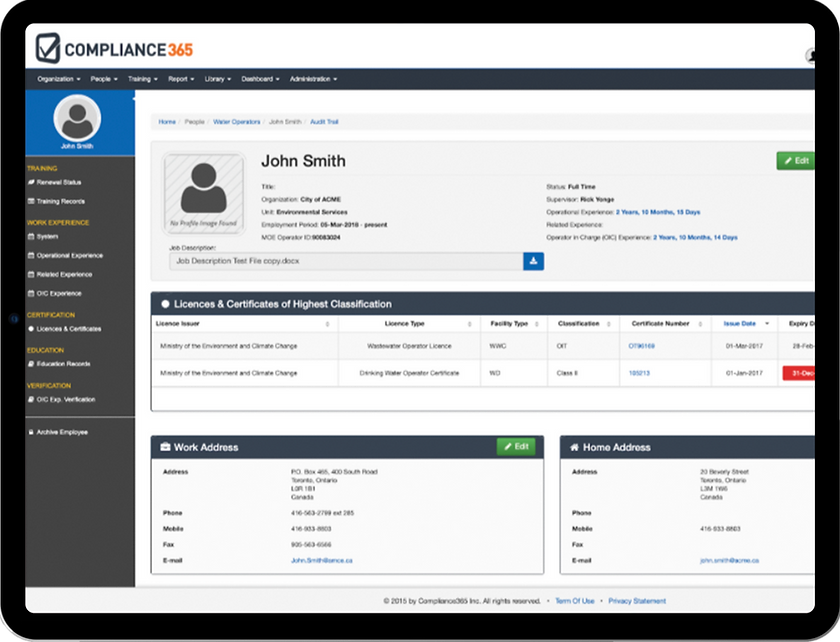Open Privacy Statement link
This screenshot has width=840, height=642.
[x=637, y=601]
